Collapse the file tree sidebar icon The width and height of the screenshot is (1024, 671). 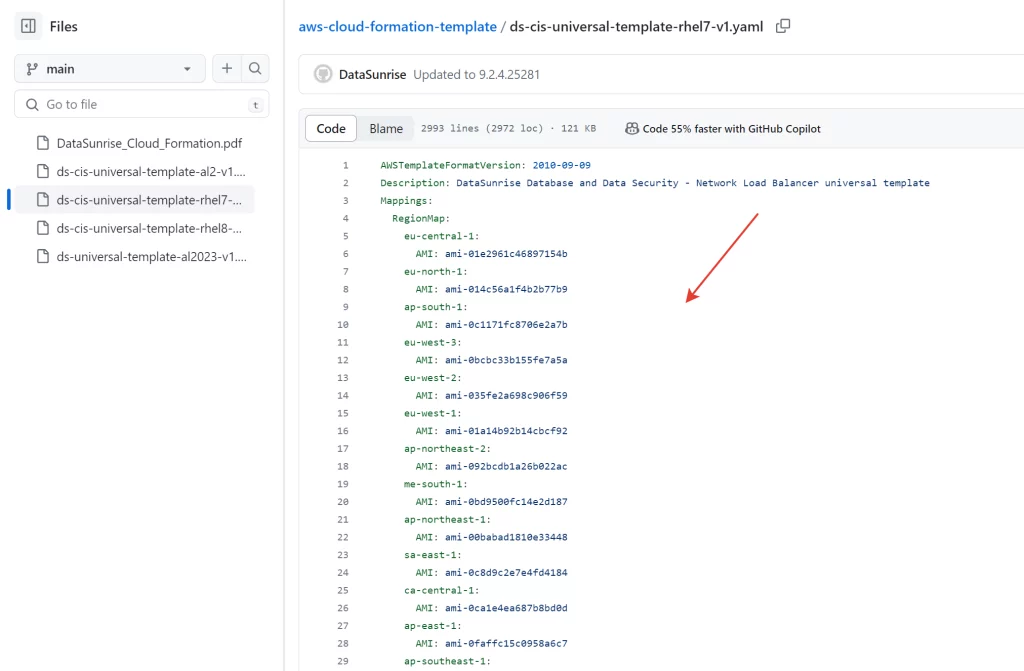[28, 27]
